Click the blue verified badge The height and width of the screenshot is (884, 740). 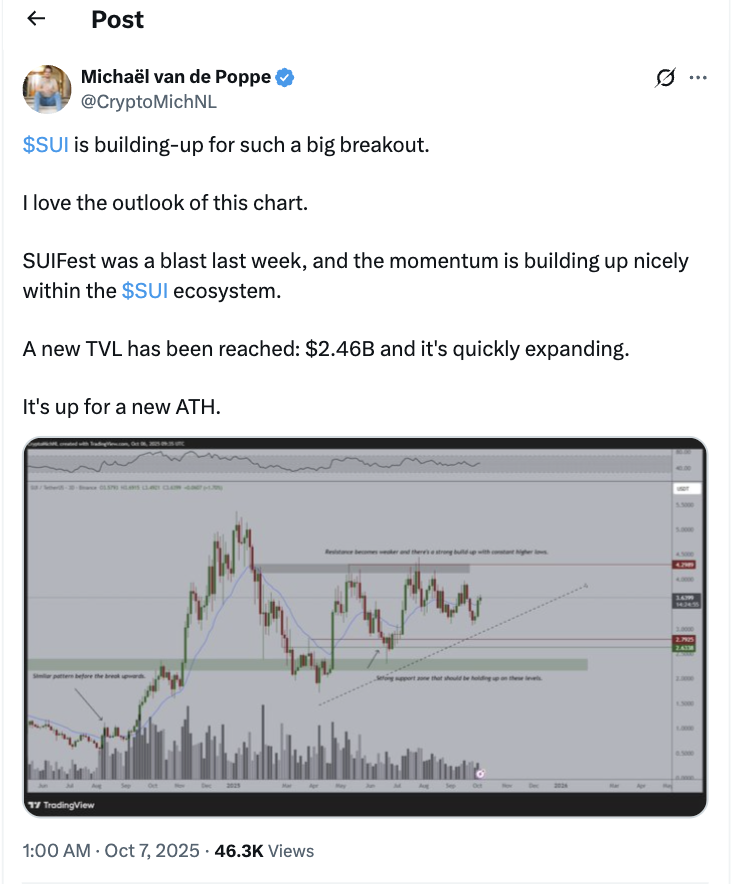285,78
